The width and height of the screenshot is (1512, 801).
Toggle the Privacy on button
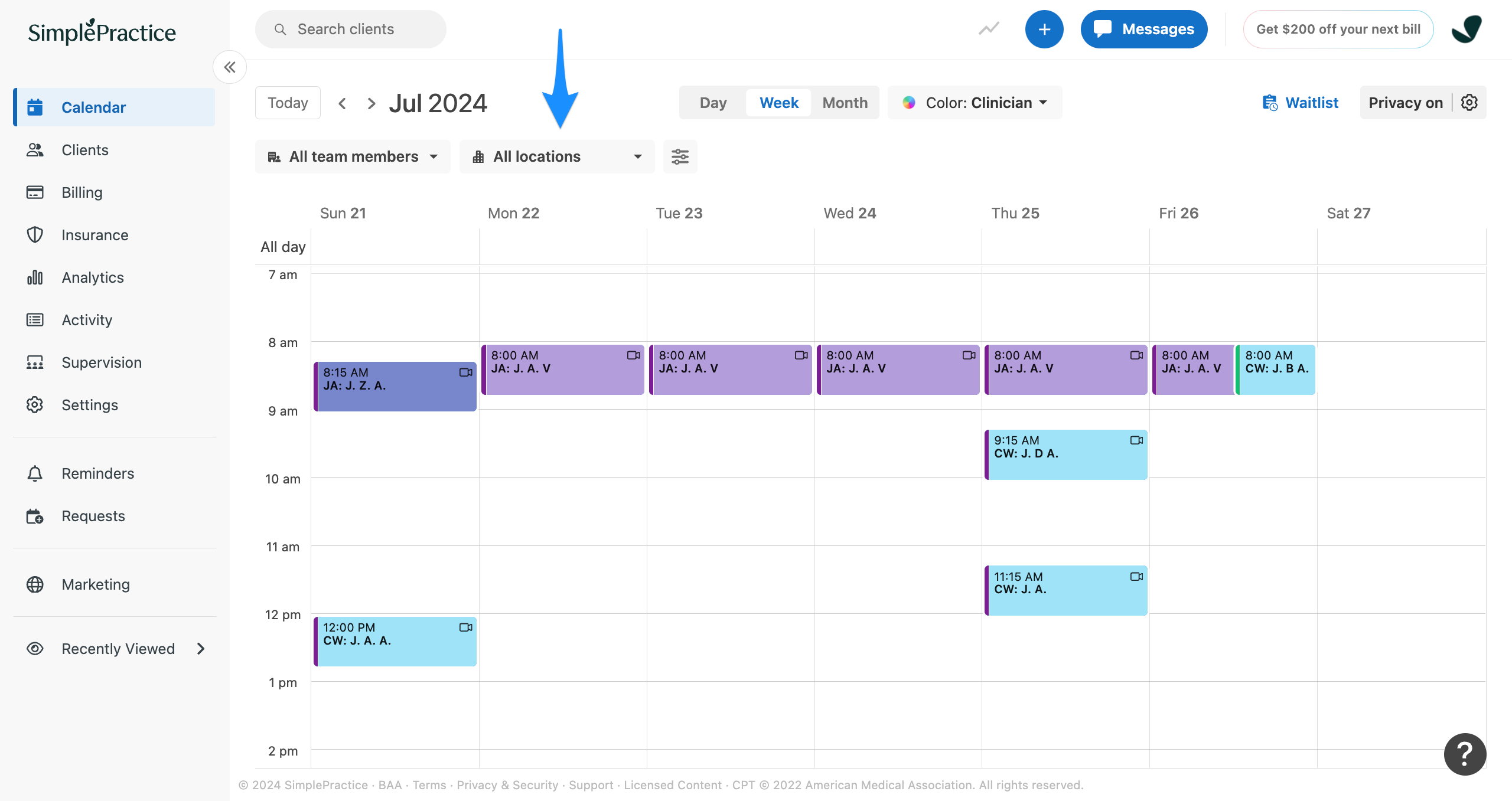(1406, 103)
